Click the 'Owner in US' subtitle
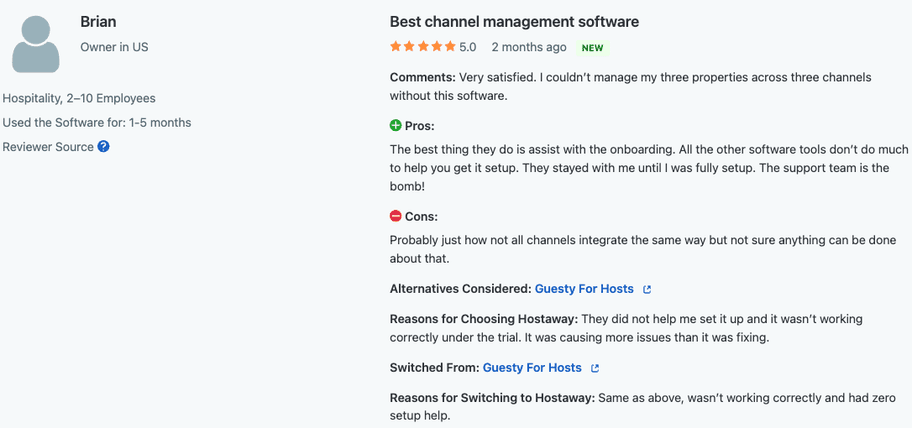This screenshot has height=428, width=912. (x=114, y=47)
